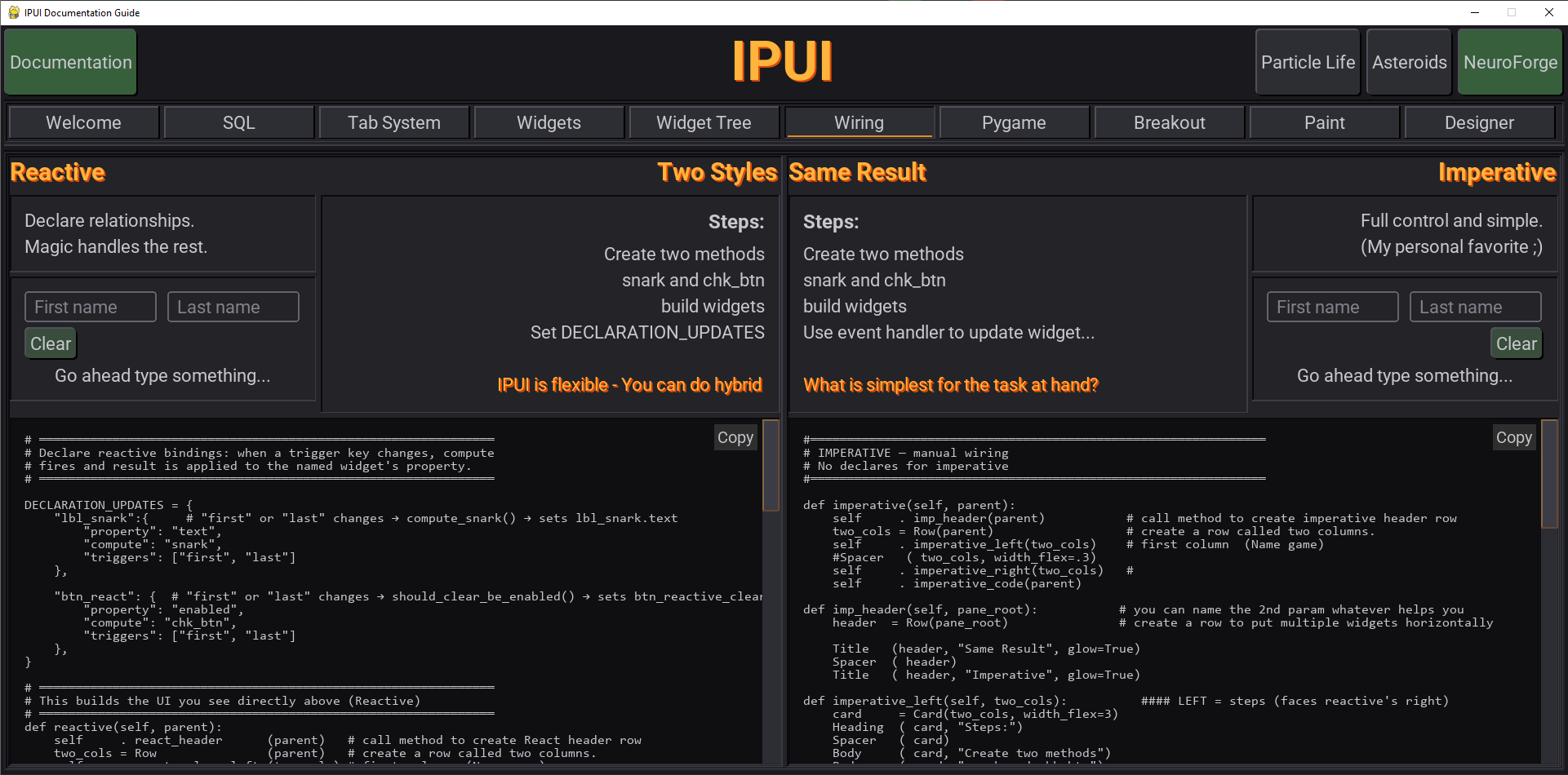Minimize the IPUI Documentation Guide window
1568x775 pixels.
click(1475, 12)
